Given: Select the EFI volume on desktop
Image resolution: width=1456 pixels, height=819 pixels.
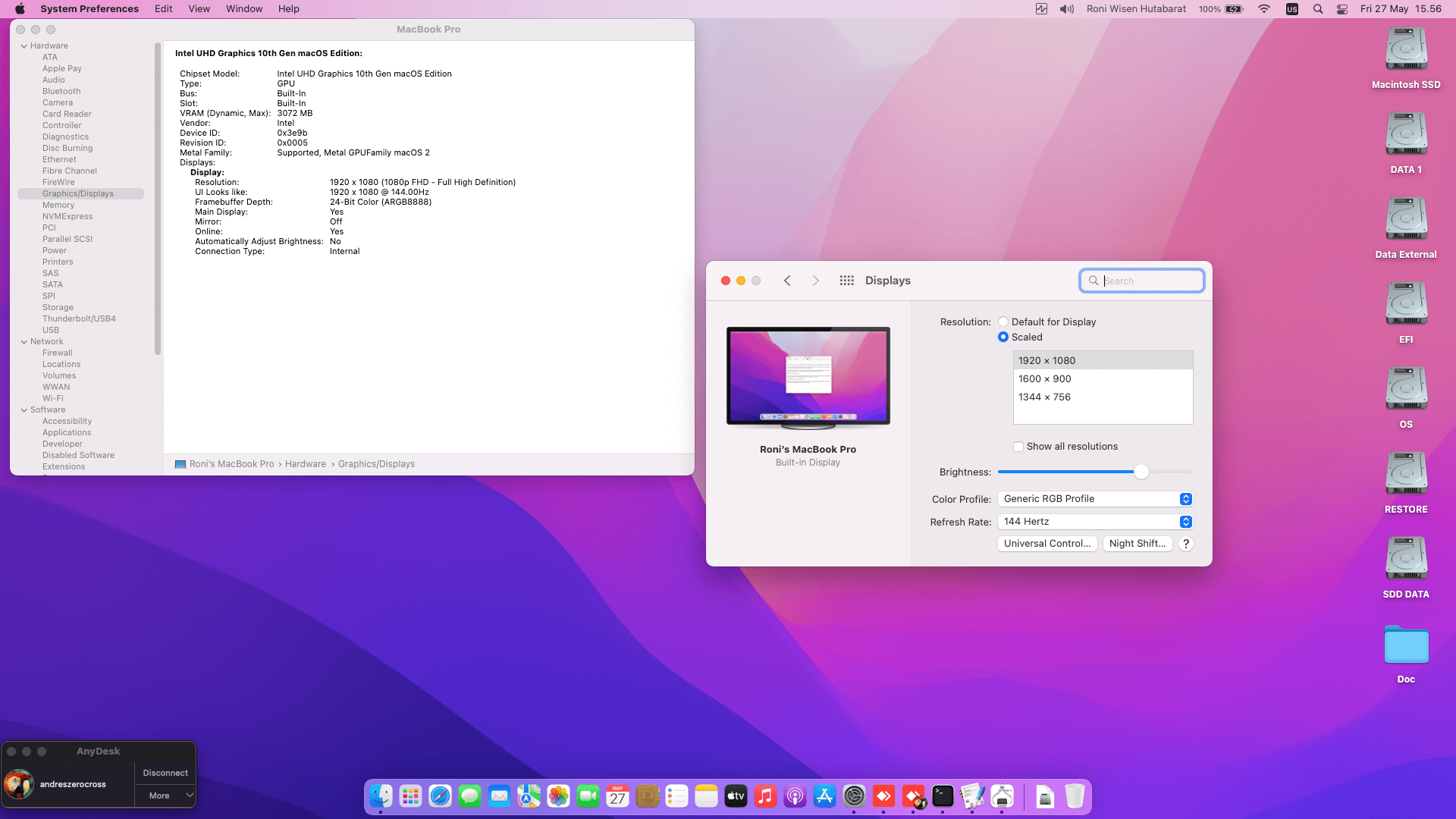Looking at the screenshot, I should coord(1406,312).
